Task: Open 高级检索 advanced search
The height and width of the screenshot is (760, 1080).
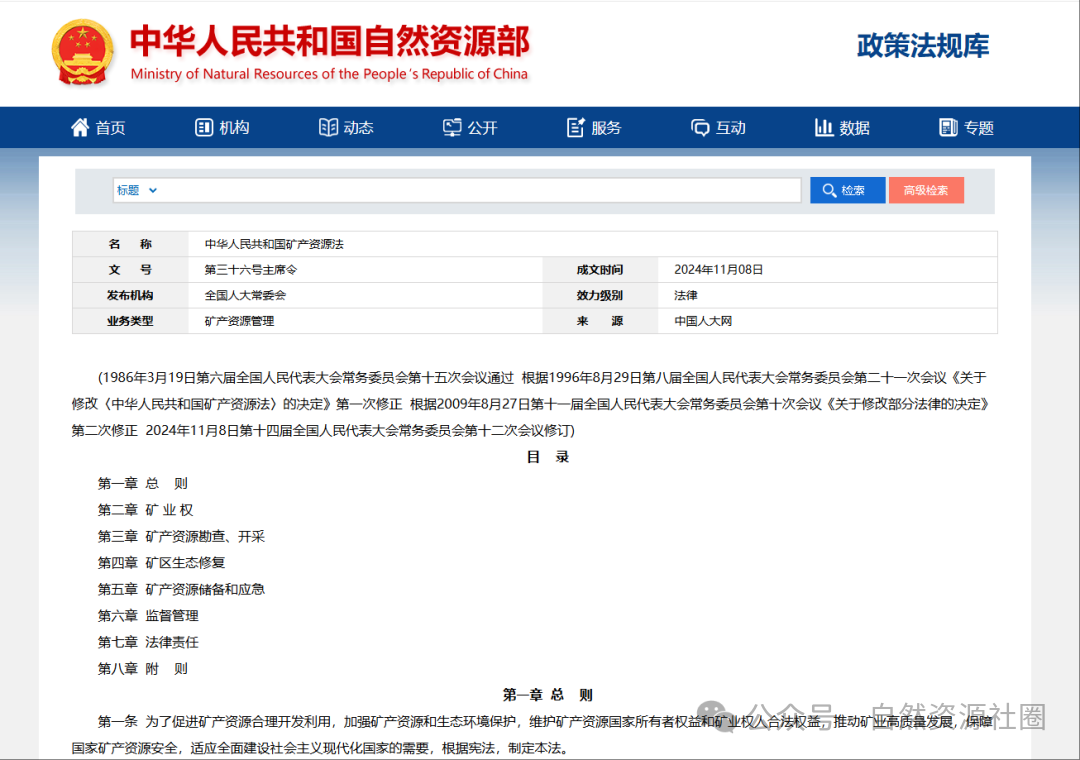Action: pyautogui.click(x=926, y=190)
